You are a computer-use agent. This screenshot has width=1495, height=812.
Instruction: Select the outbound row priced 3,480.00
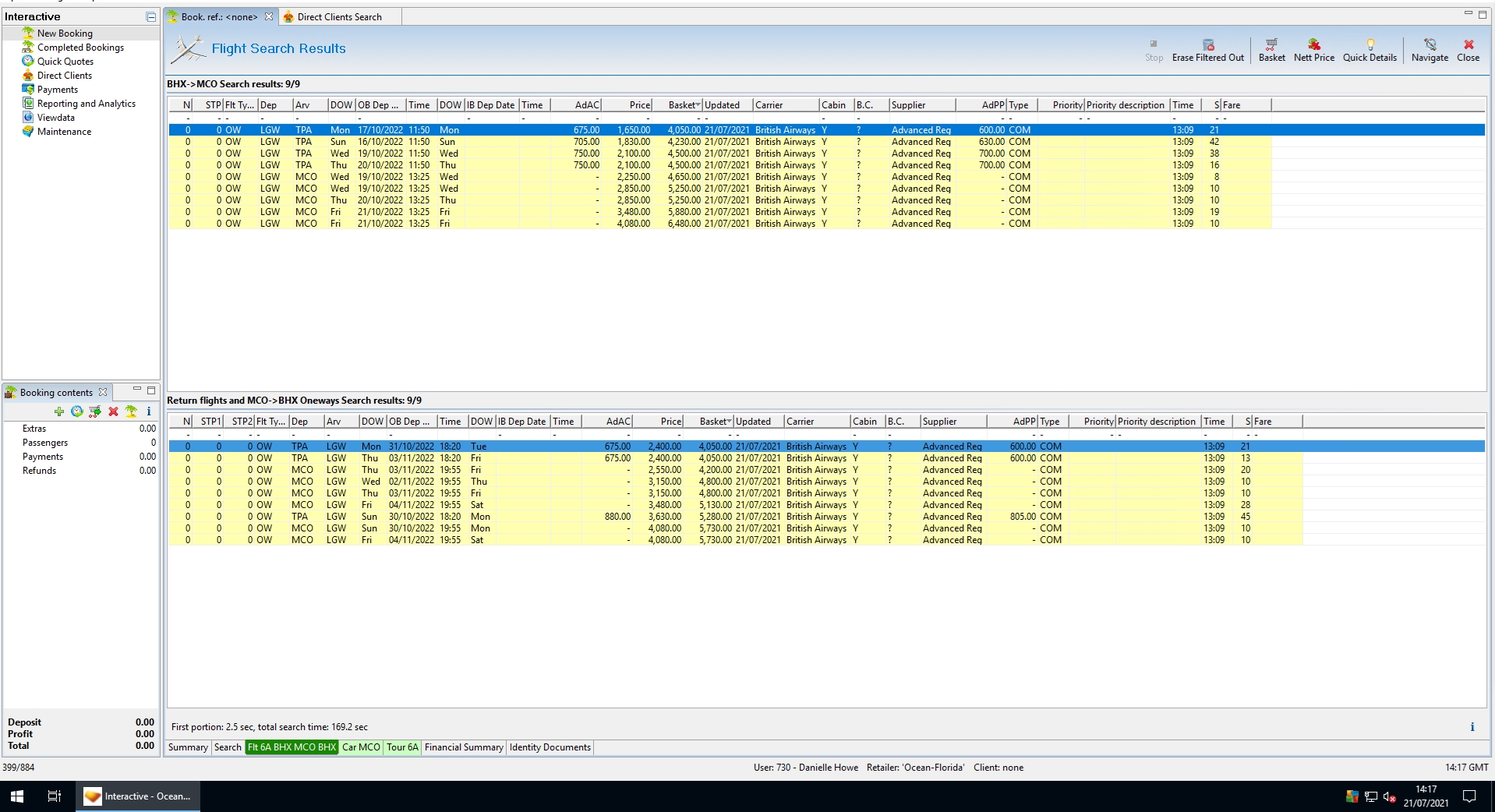(720, 212)
